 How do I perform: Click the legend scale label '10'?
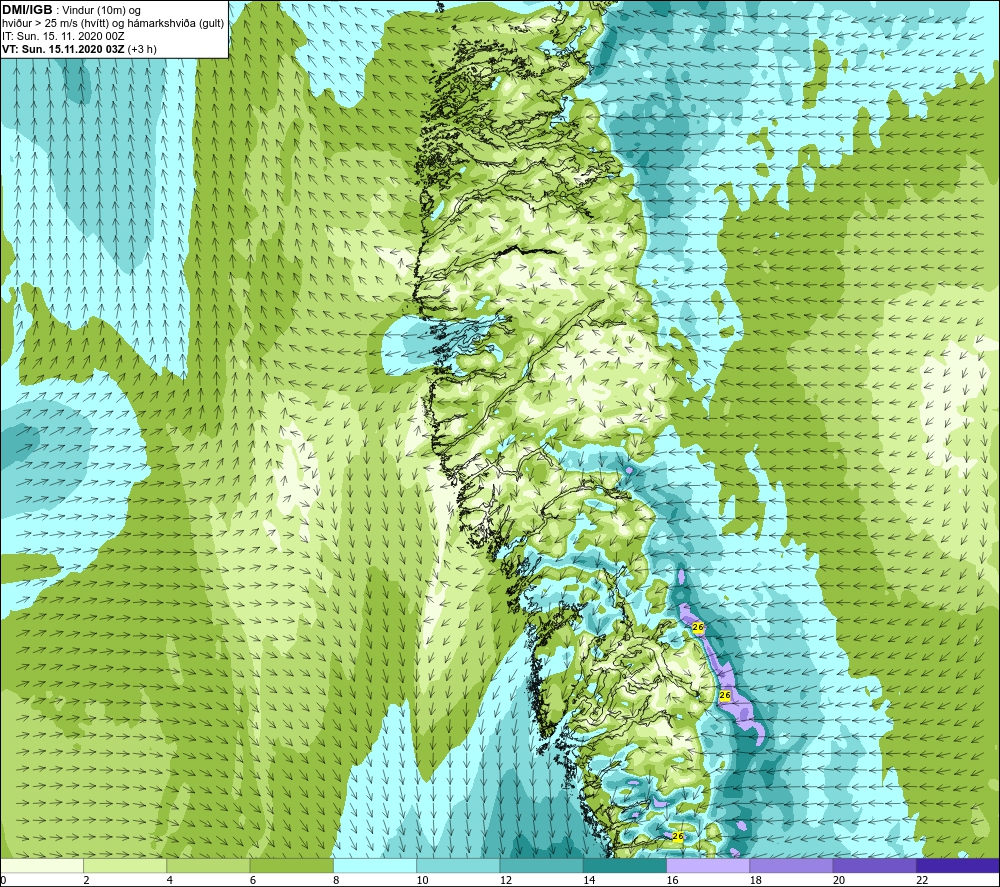tap(423, 880)
